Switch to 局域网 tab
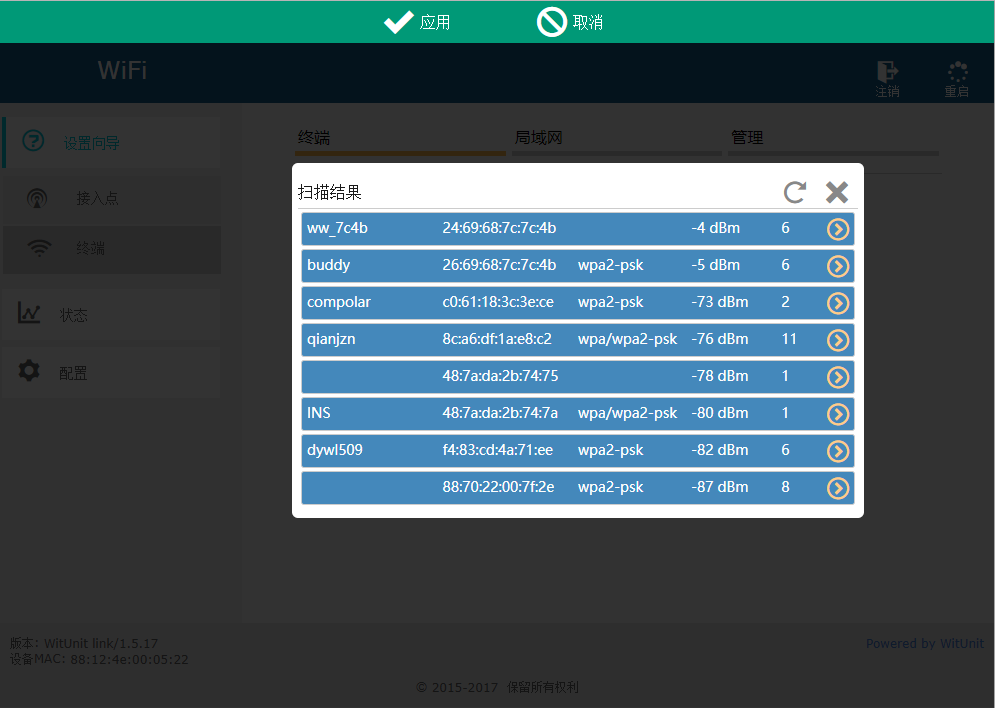995x708 pixels. click(617, 140)
